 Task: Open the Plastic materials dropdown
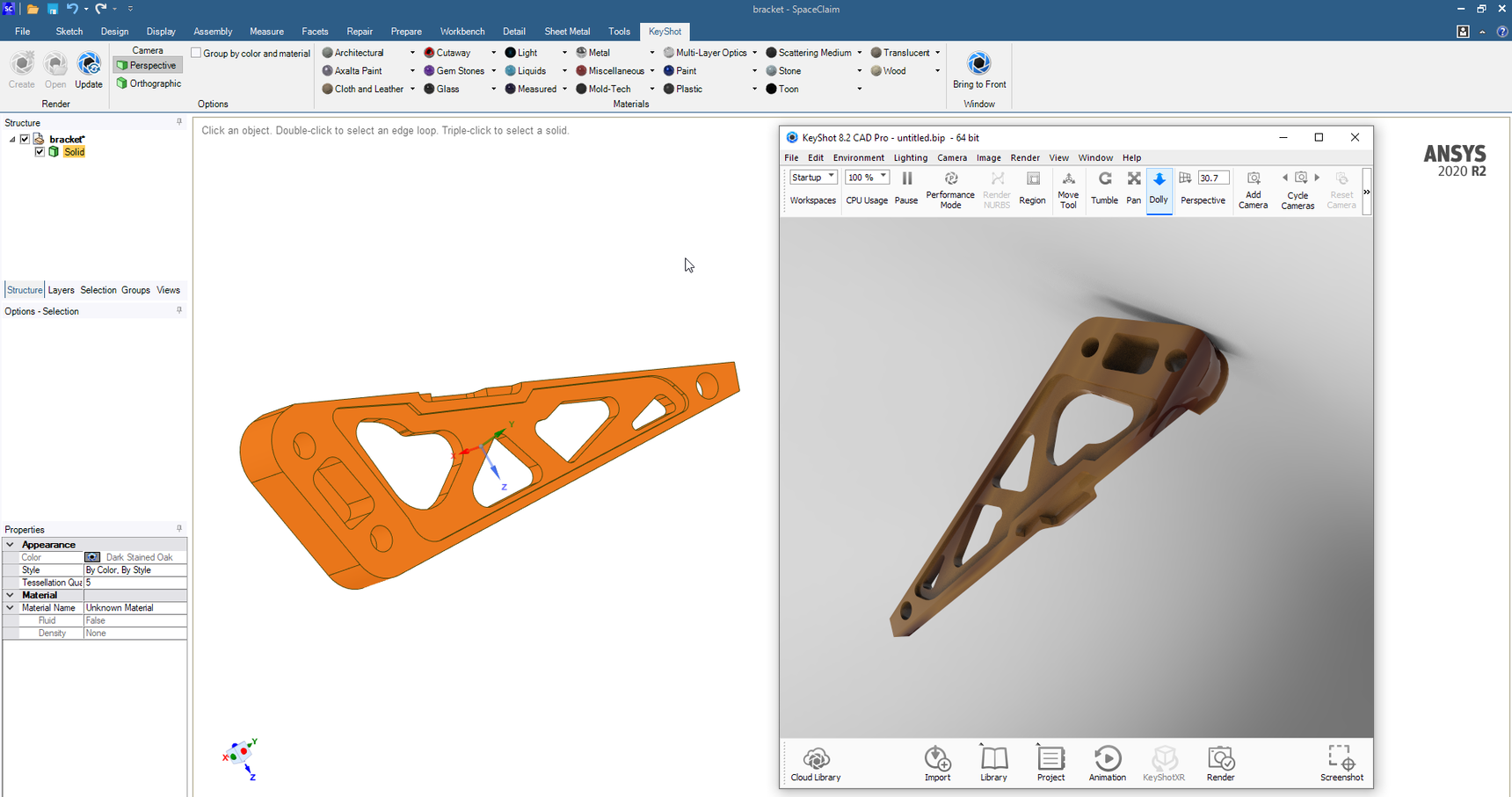pyautogui.click(x=754, y=89)
